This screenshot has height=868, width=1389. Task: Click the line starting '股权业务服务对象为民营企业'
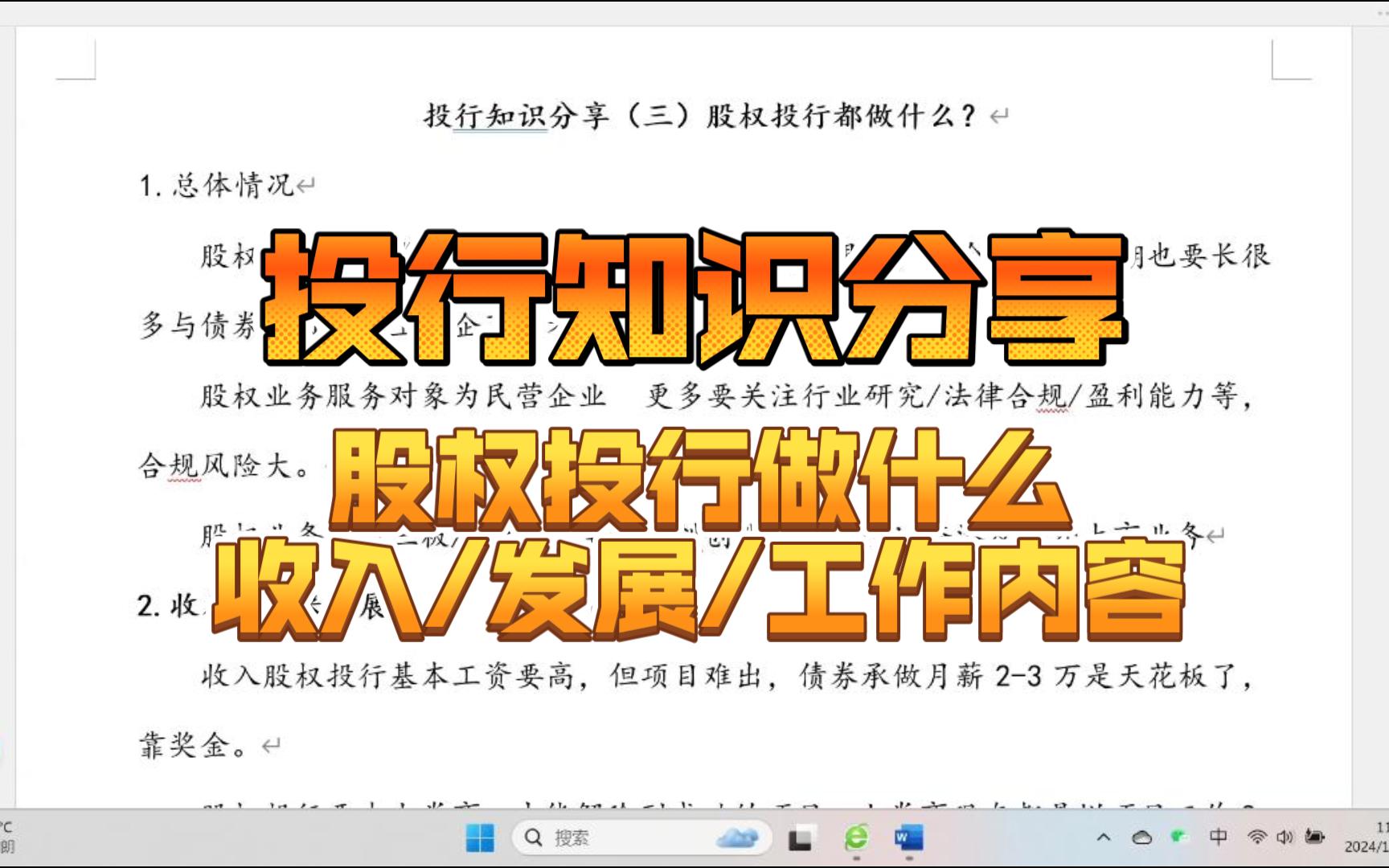(727, 396)
